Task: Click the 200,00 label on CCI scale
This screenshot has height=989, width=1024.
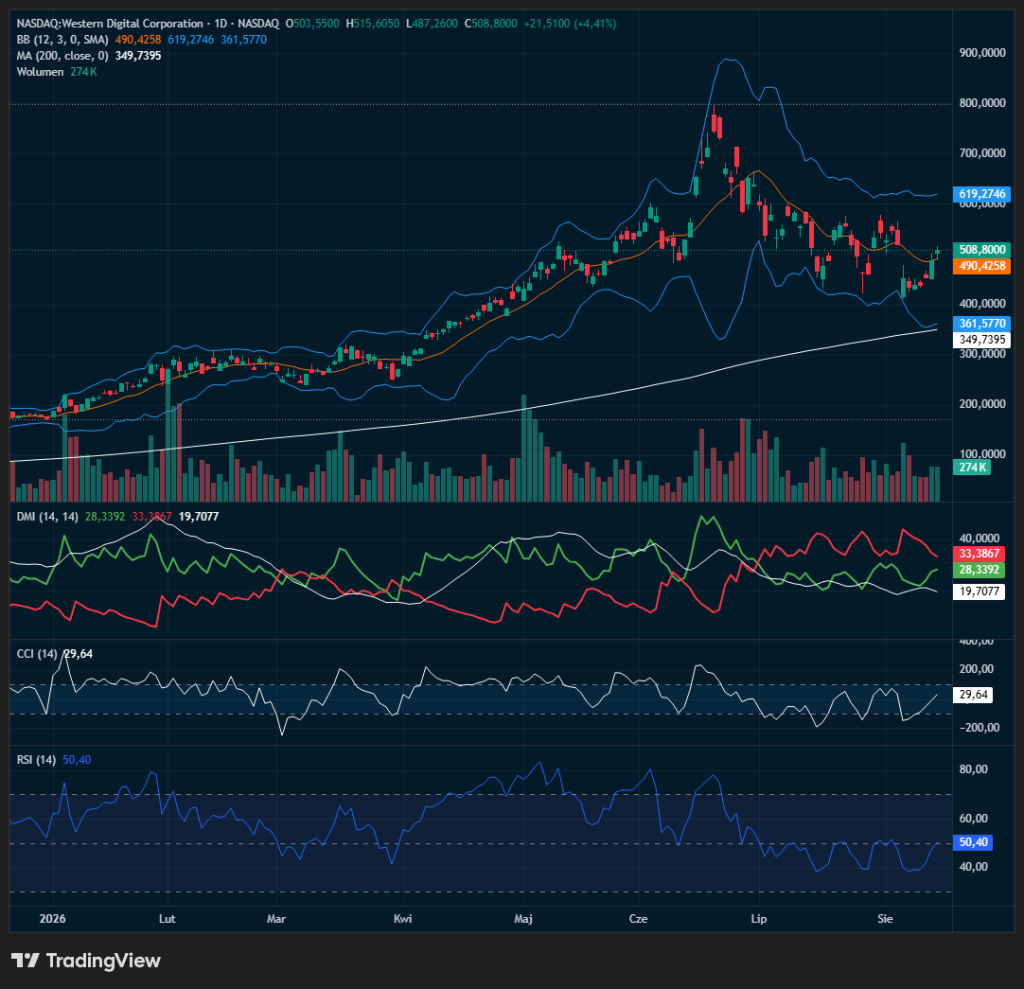Action: 976,668
